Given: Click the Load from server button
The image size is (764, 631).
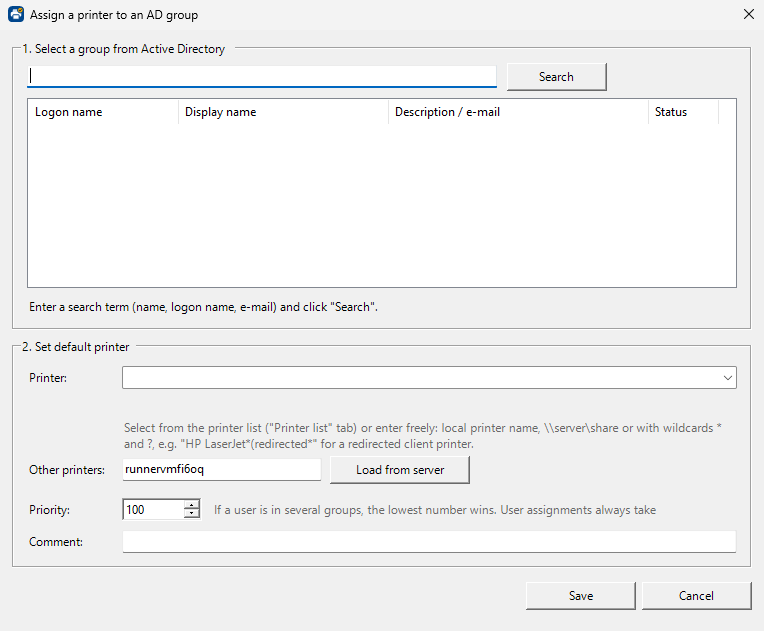Looking at the screenshot, I should [400, 470].
